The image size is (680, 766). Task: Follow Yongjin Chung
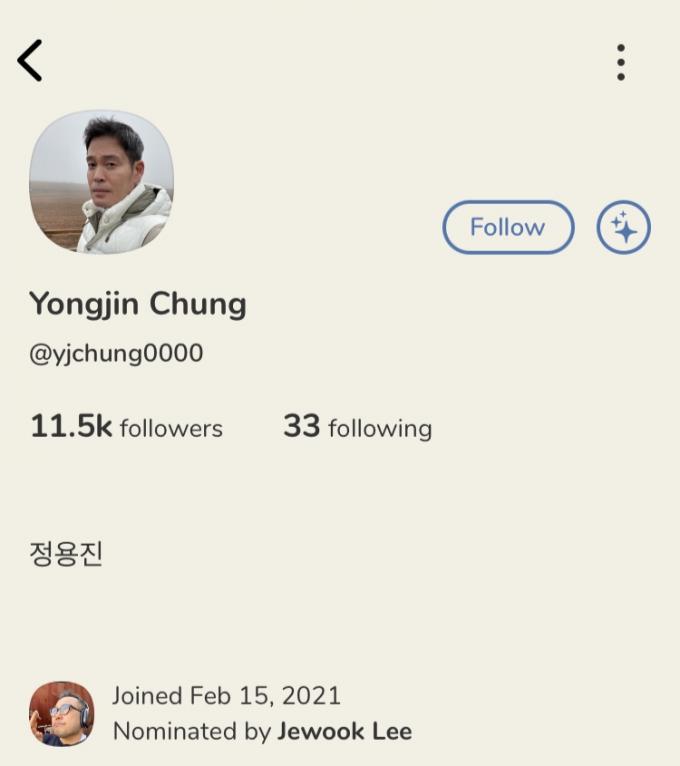(508, 228)
